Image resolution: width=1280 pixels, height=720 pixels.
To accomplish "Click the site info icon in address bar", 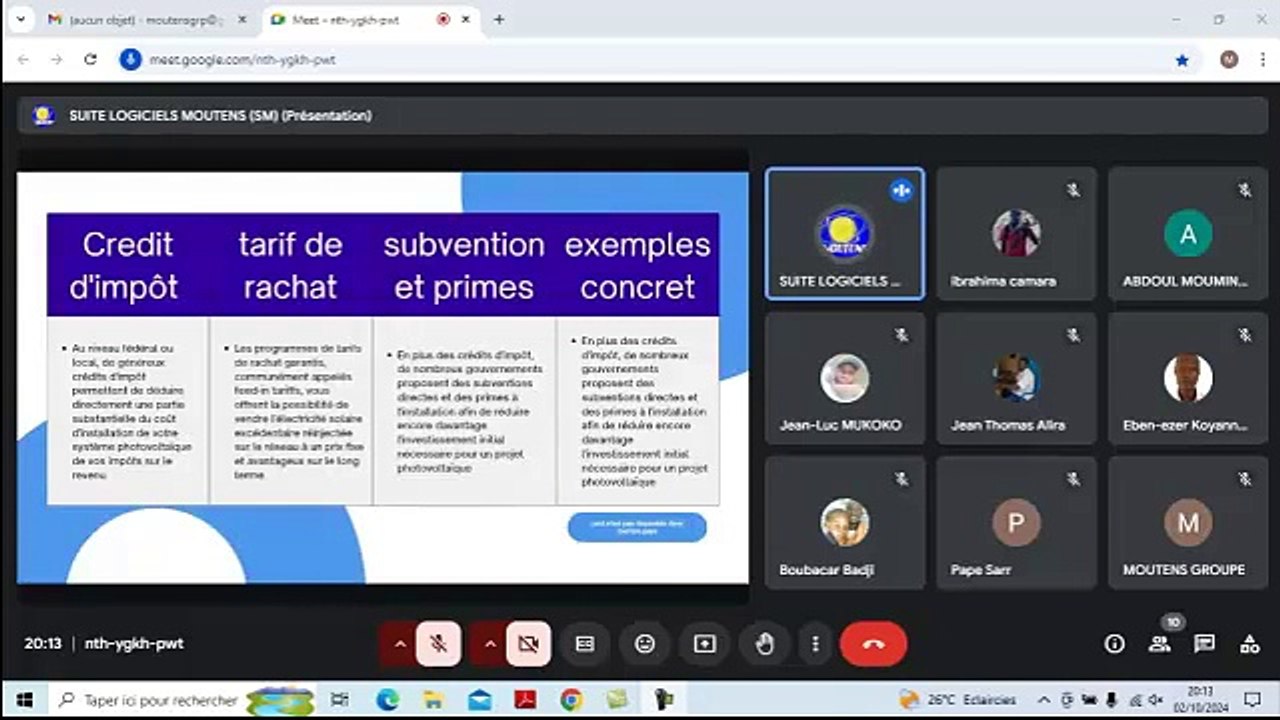I will [130, 60].
